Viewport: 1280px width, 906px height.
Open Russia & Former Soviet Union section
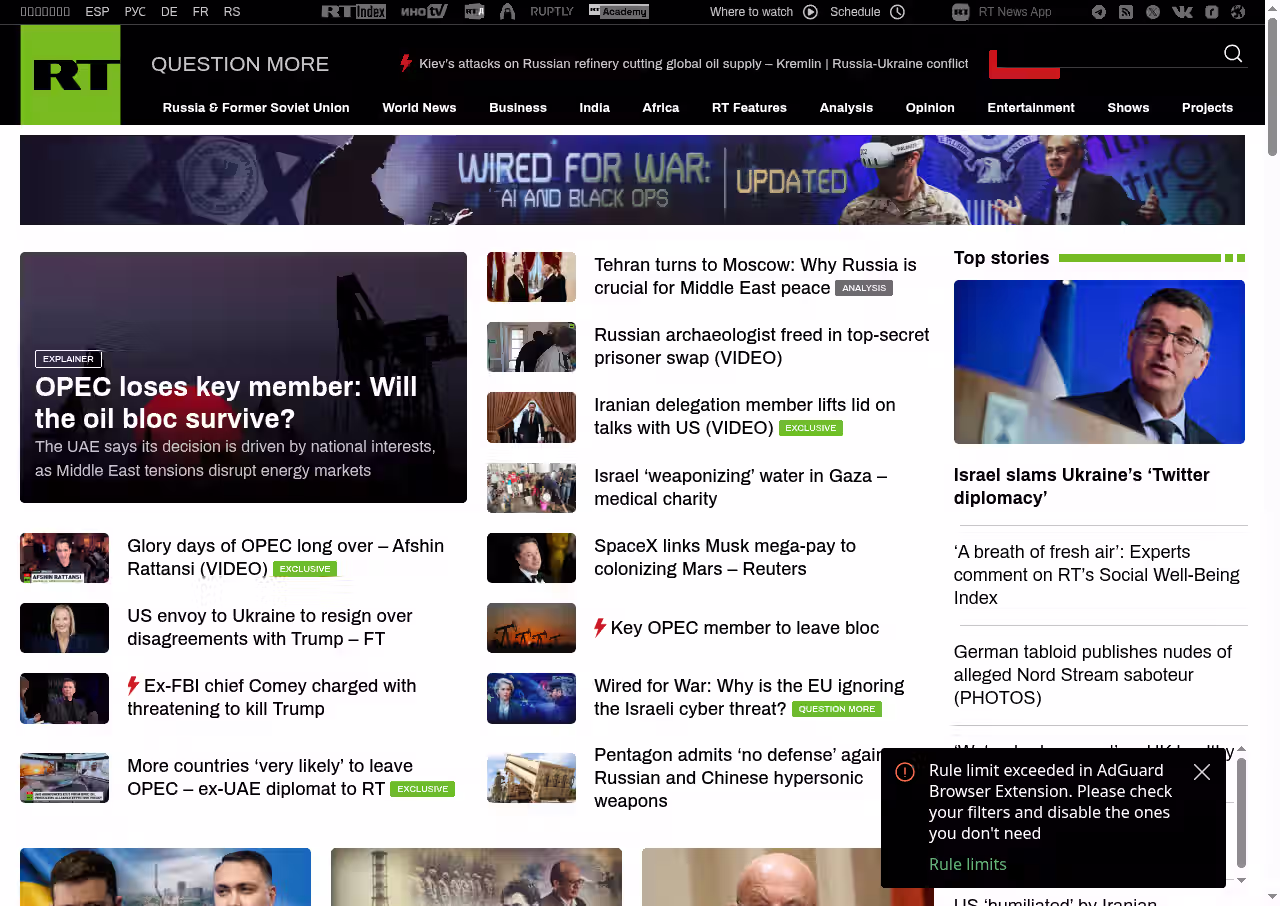pyautogui.click(x=256, y=108)
